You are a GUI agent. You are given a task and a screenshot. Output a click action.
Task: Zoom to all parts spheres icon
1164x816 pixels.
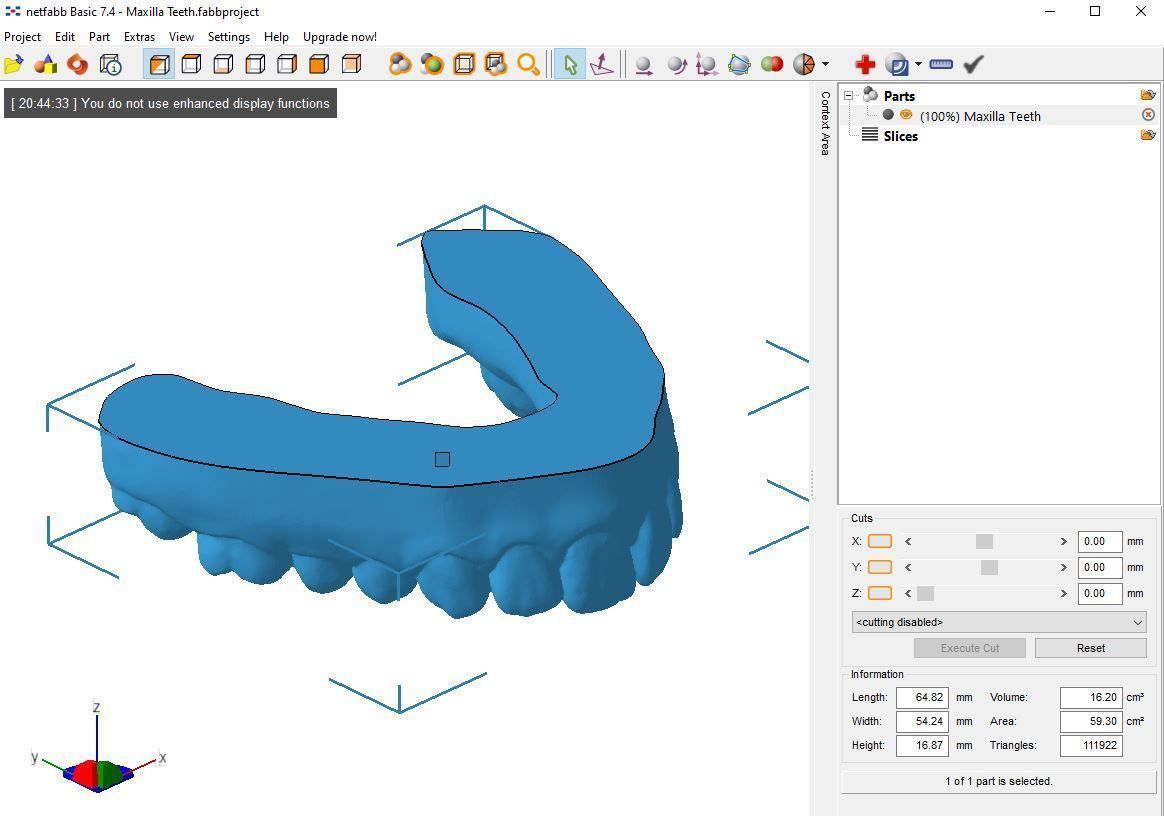coord(399,65)
